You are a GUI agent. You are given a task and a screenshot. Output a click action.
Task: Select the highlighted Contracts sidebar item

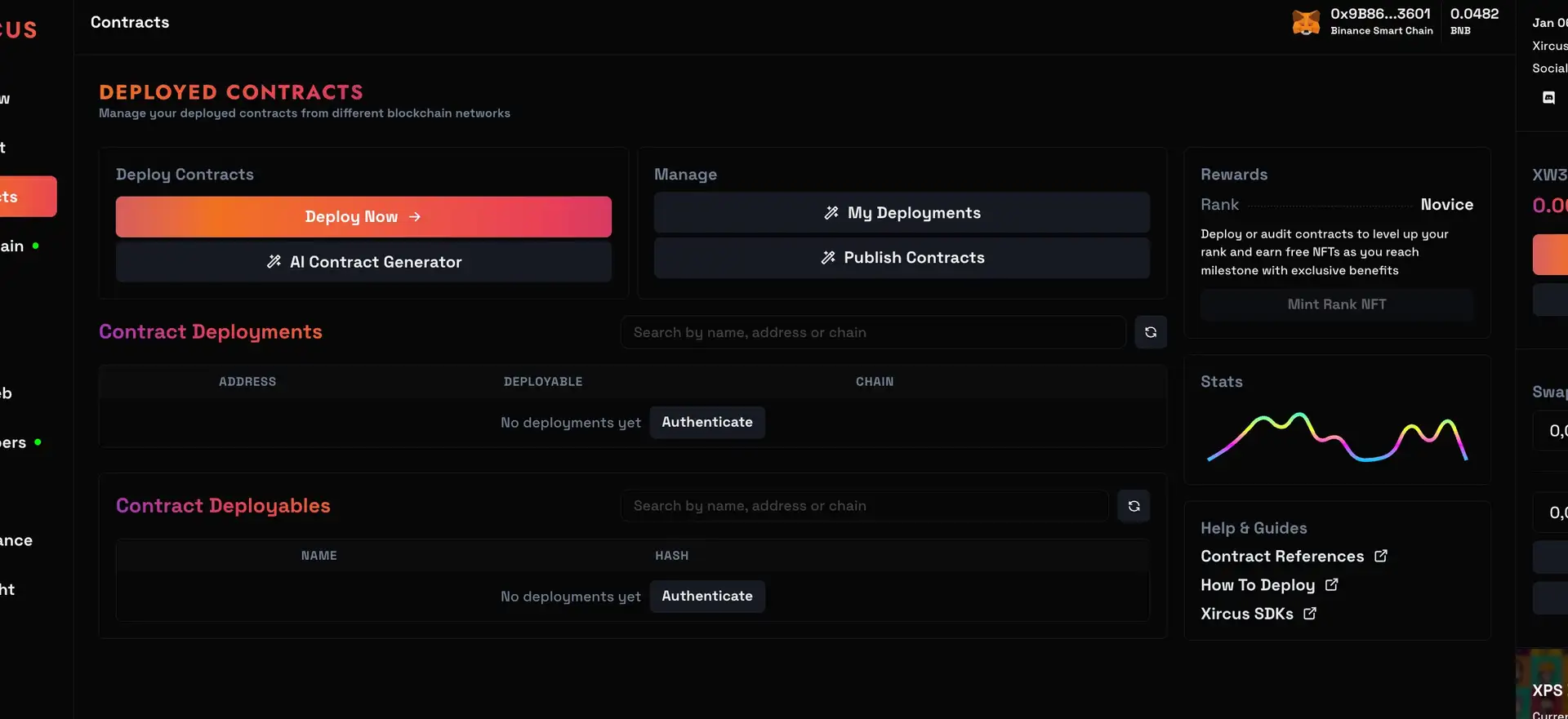[28, 197]
